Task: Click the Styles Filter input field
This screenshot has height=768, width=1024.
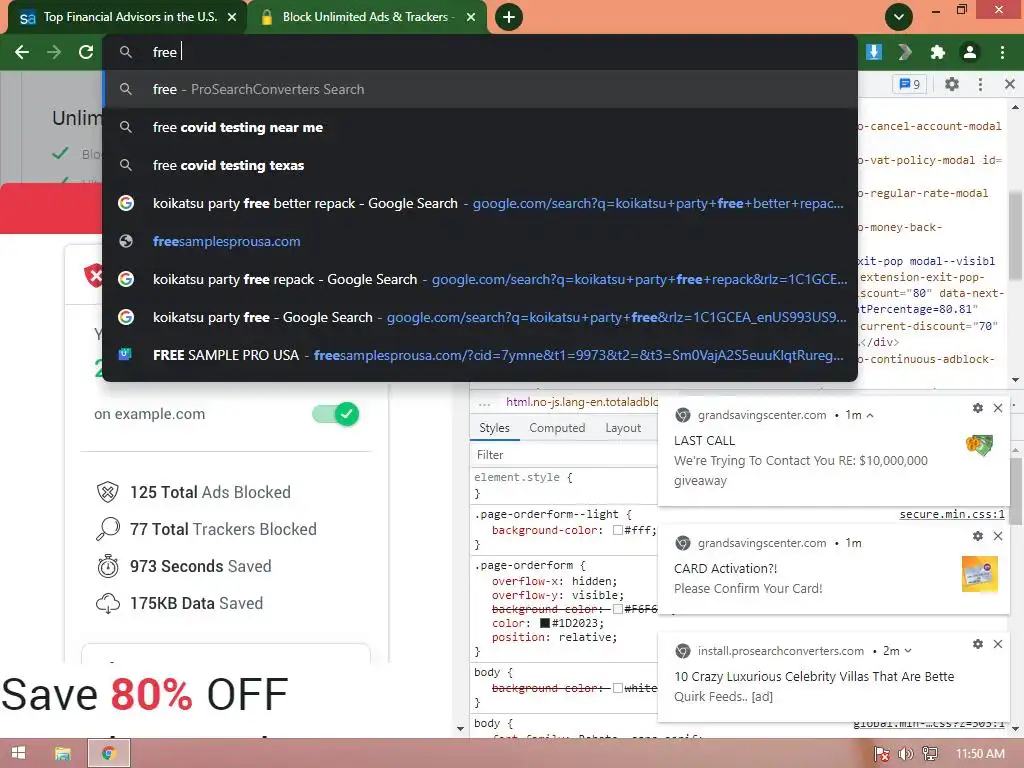Action: pos(565,455)
